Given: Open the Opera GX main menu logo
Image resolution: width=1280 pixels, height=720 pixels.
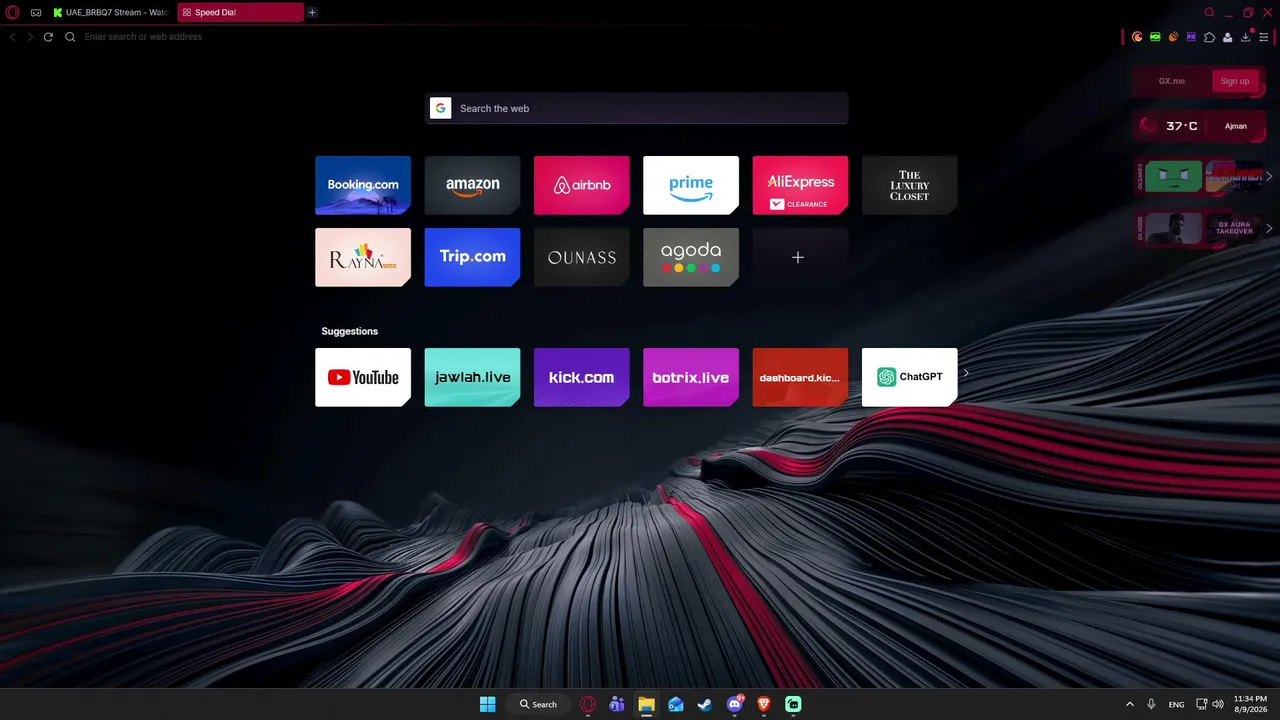Looking at the screenshot, I should pos(12,12).
